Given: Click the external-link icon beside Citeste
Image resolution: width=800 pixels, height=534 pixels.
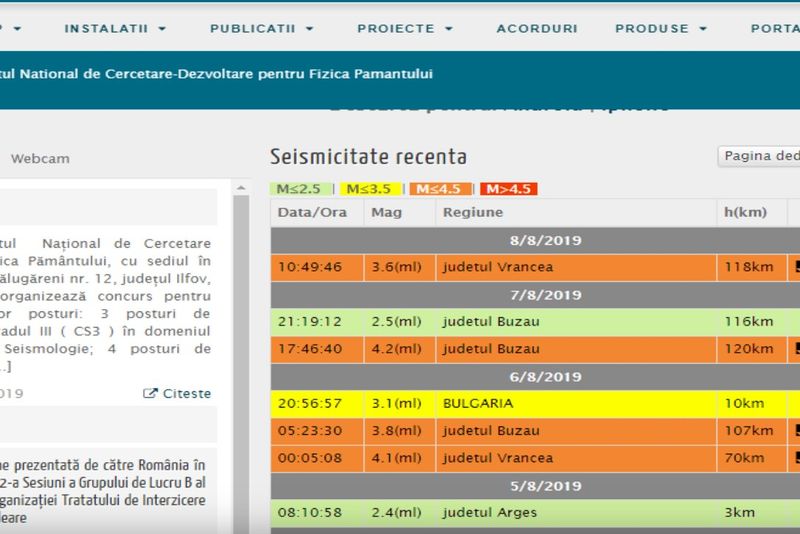Looking at the screenshot, I should tap(151, 393).
